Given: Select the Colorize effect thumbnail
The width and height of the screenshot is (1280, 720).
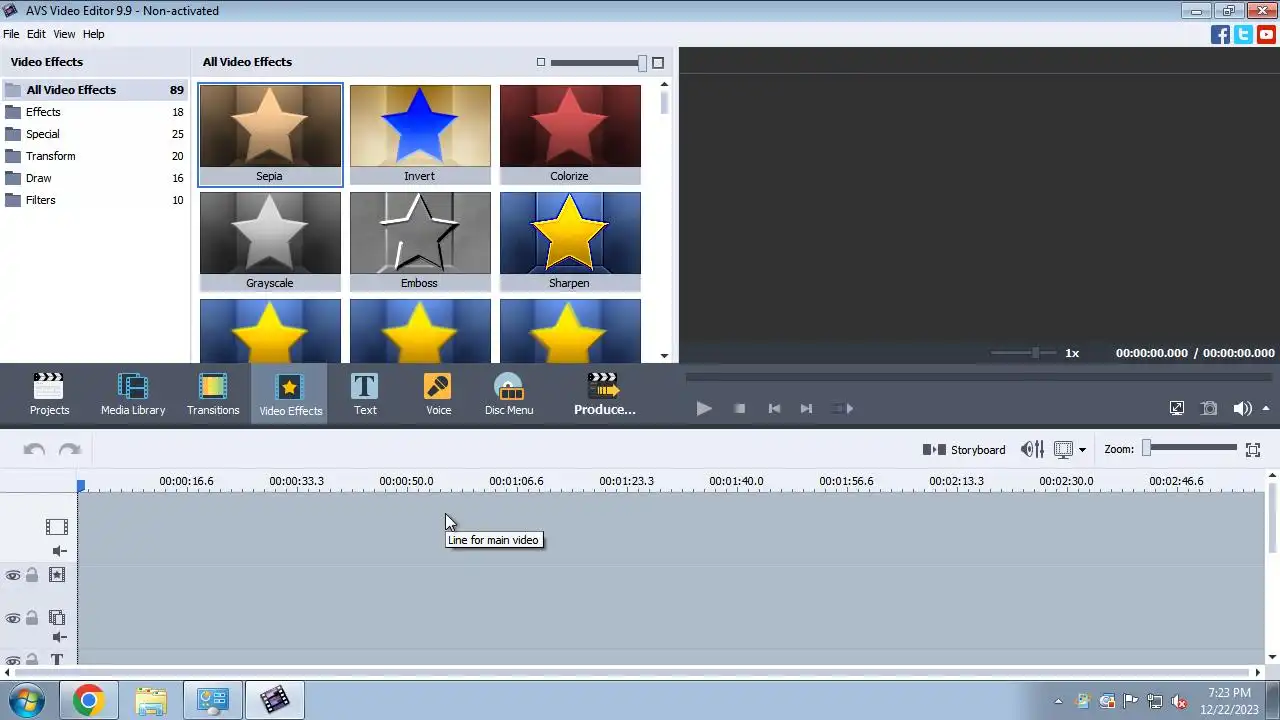Looking at the screenshot, I should (570, 134).
